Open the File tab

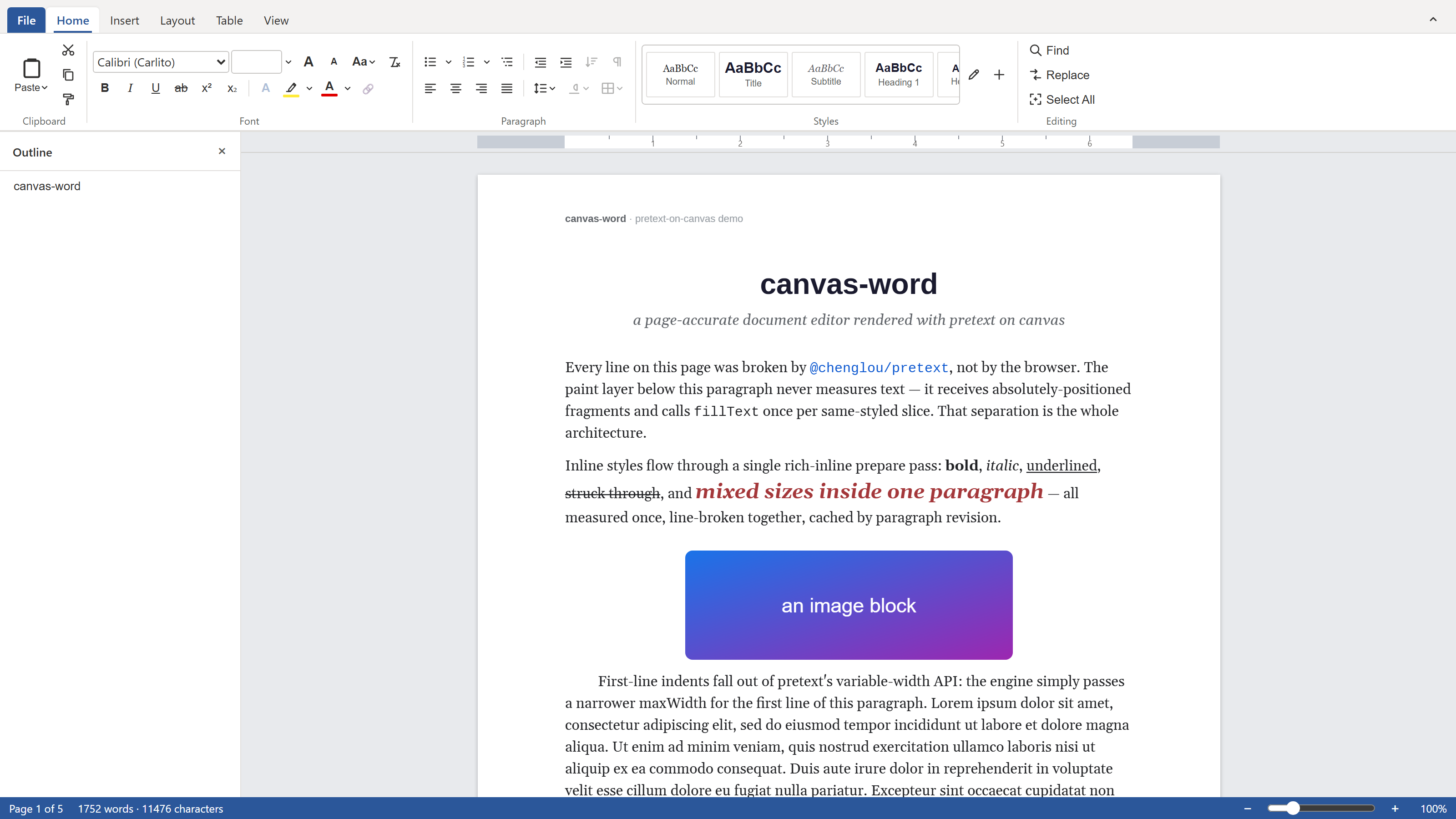[26, 20]
